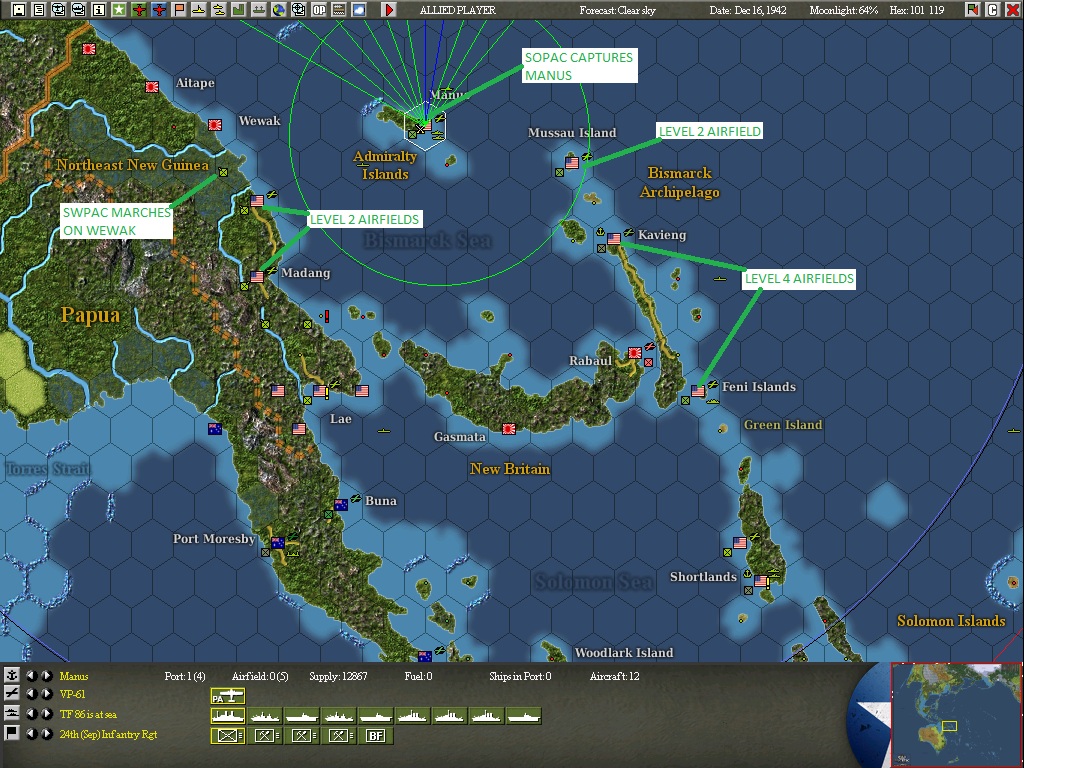Click the single yellow ship toolbar icon
This screenshot has height=774, width=1078.
[199, 10]
